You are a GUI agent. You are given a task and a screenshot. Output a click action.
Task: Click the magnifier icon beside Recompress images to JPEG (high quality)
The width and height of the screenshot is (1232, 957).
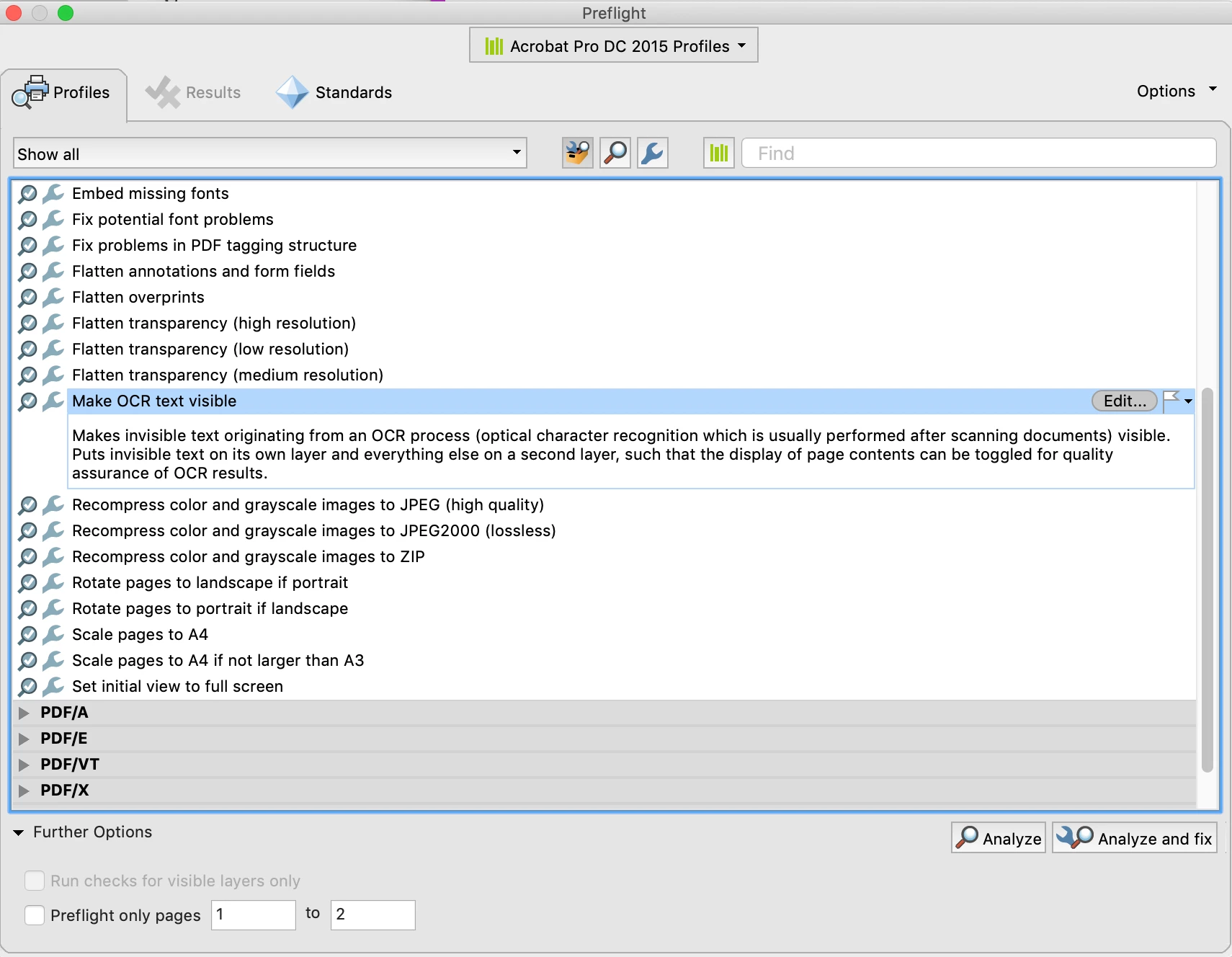(27, 505)
